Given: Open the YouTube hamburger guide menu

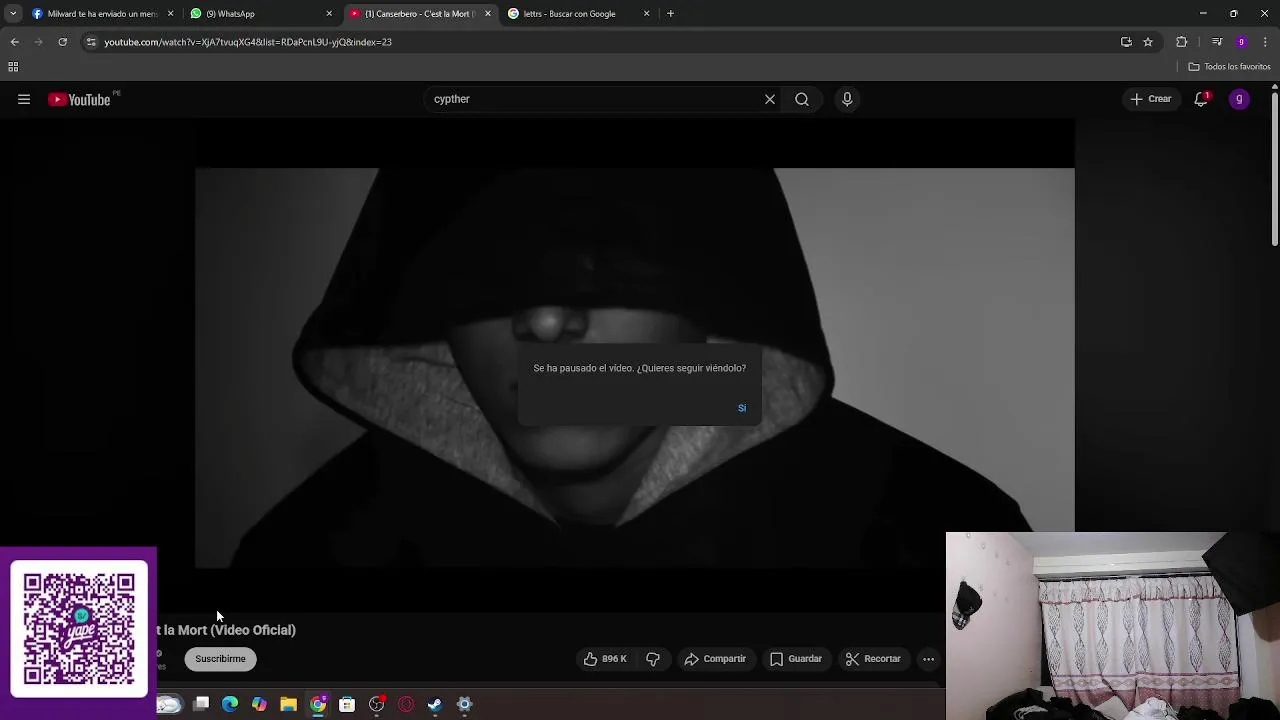Looking at the screenshot, I should pos(24,99).
